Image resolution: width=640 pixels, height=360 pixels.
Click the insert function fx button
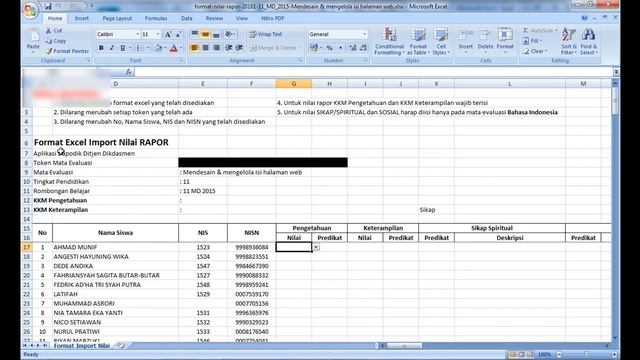pyautogui.click(x=129, y=72)
